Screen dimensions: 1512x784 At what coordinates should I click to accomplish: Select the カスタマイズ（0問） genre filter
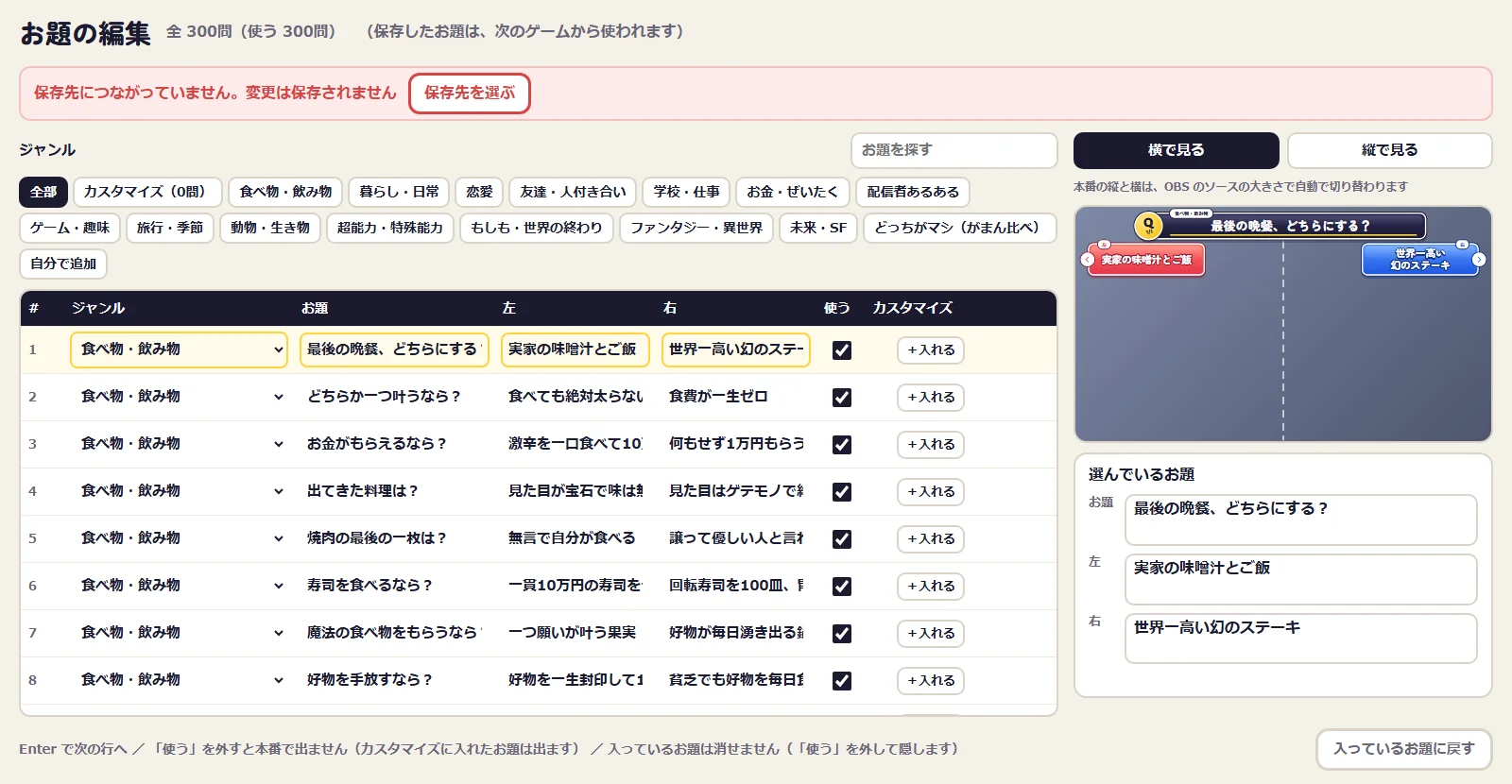pos(147,192)
